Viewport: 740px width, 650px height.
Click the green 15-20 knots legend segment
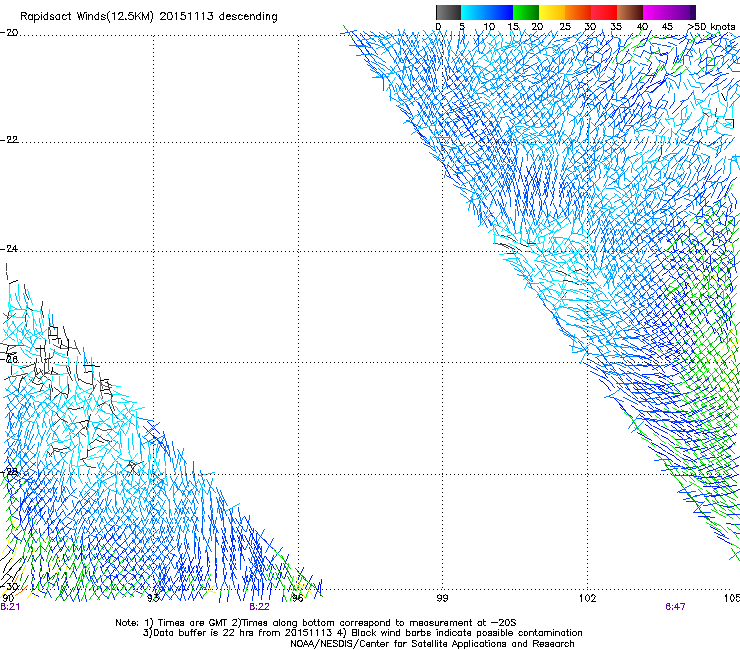click(526, 12)
